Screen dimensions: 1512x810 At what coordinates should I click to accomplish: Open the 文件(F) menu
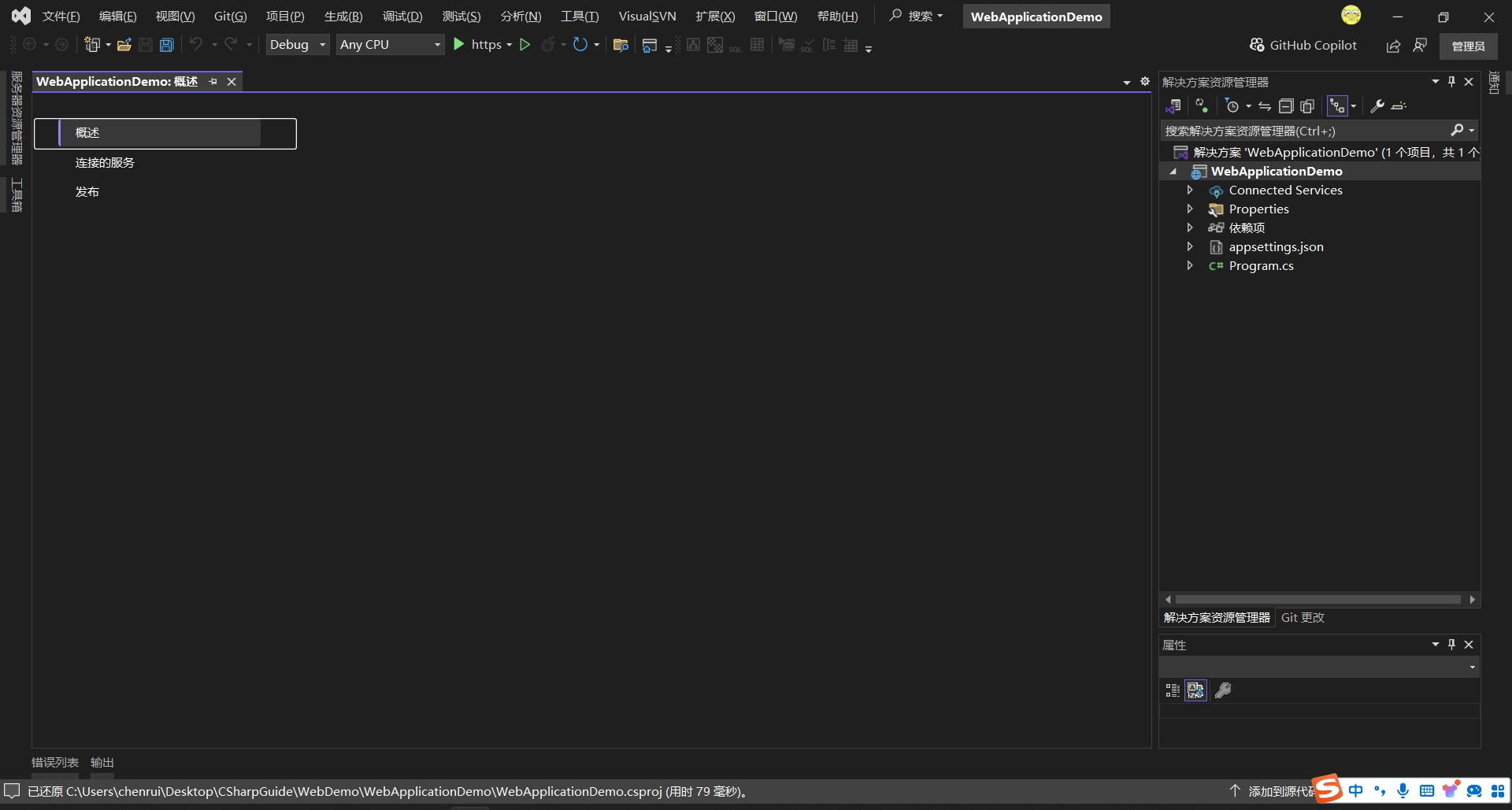click(61, 16)
